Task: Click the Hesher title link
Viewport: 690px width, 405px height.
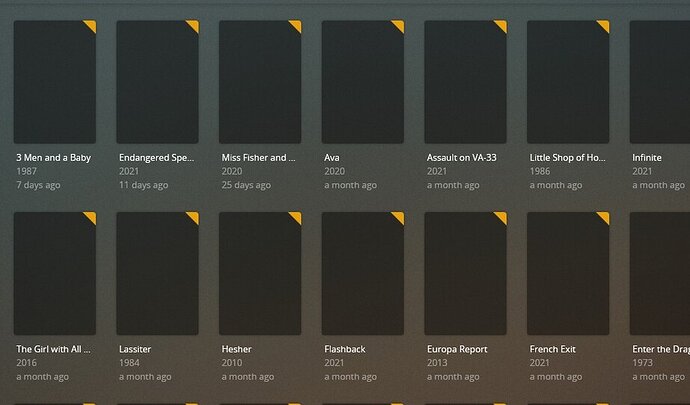Action: click(237, 349)
